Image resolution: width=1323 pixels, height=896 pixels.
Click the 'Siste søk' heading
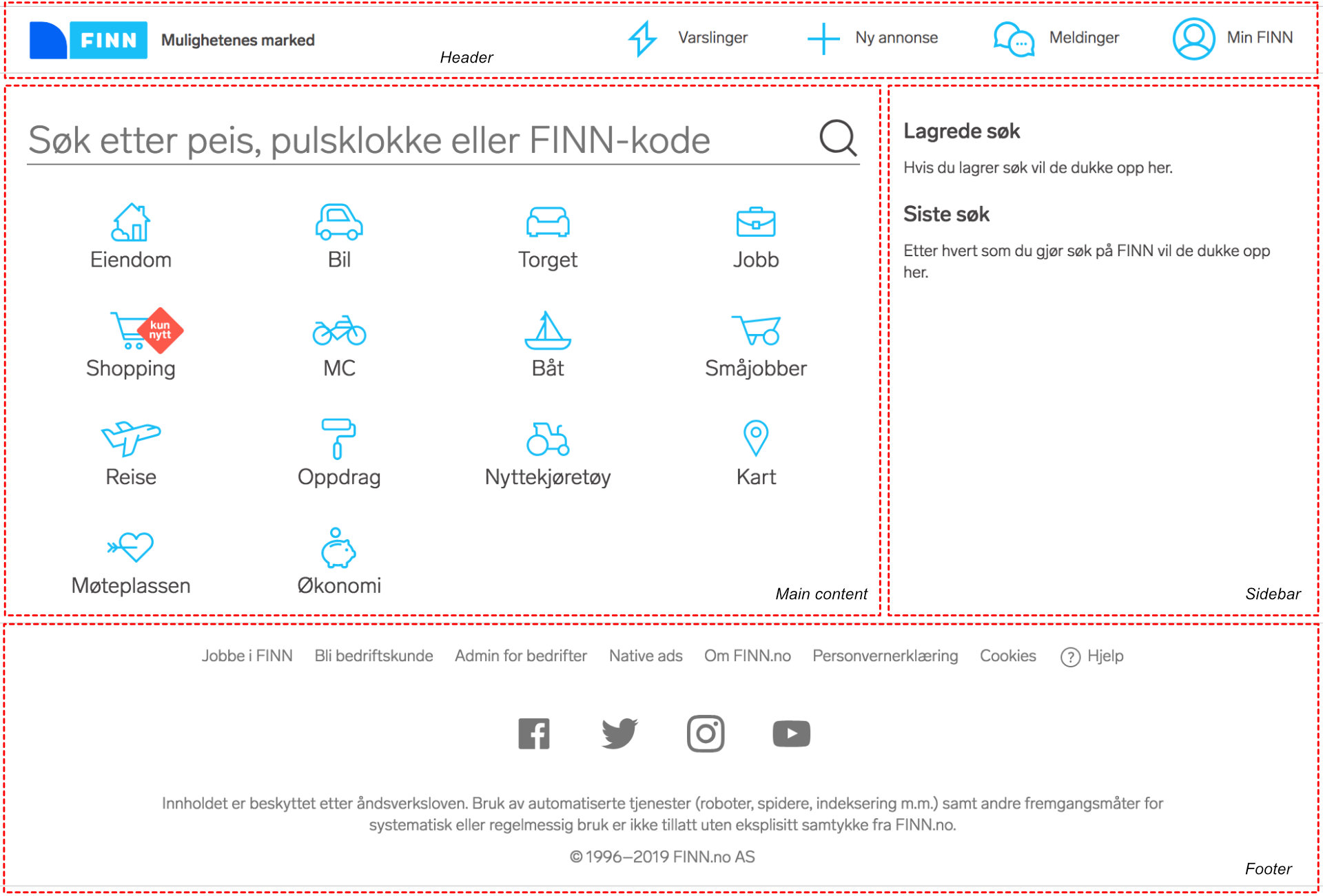(x=947, y=214)
